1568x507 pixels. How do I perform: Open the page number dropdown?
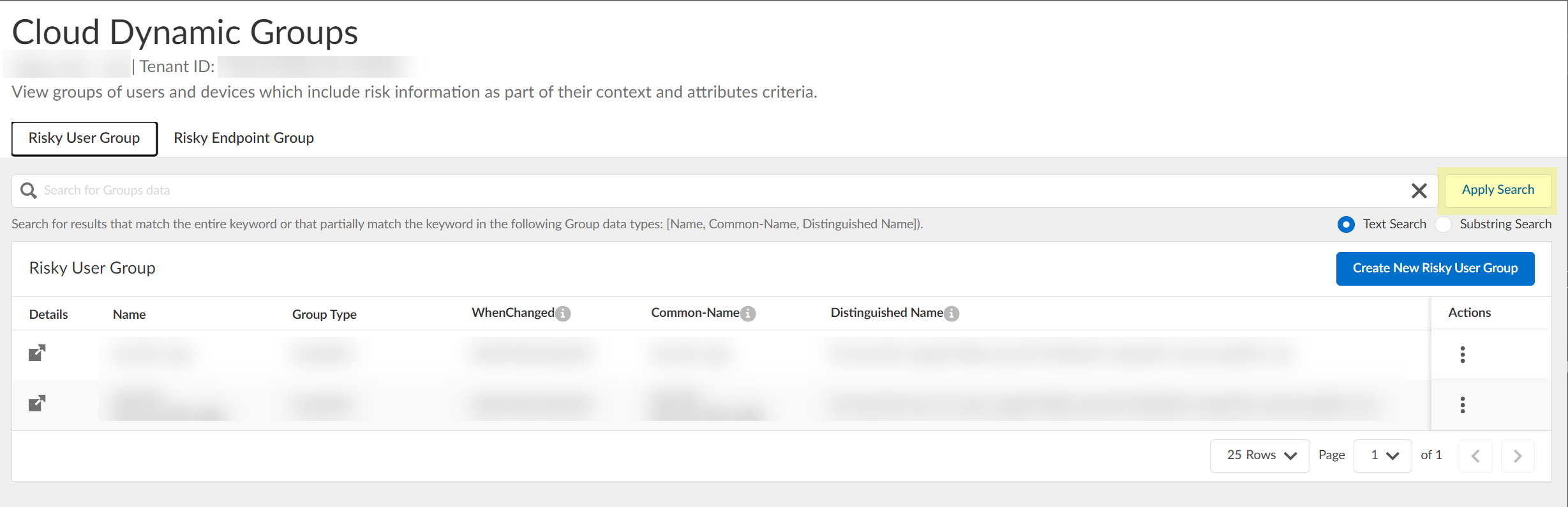tap(1382, 455)
